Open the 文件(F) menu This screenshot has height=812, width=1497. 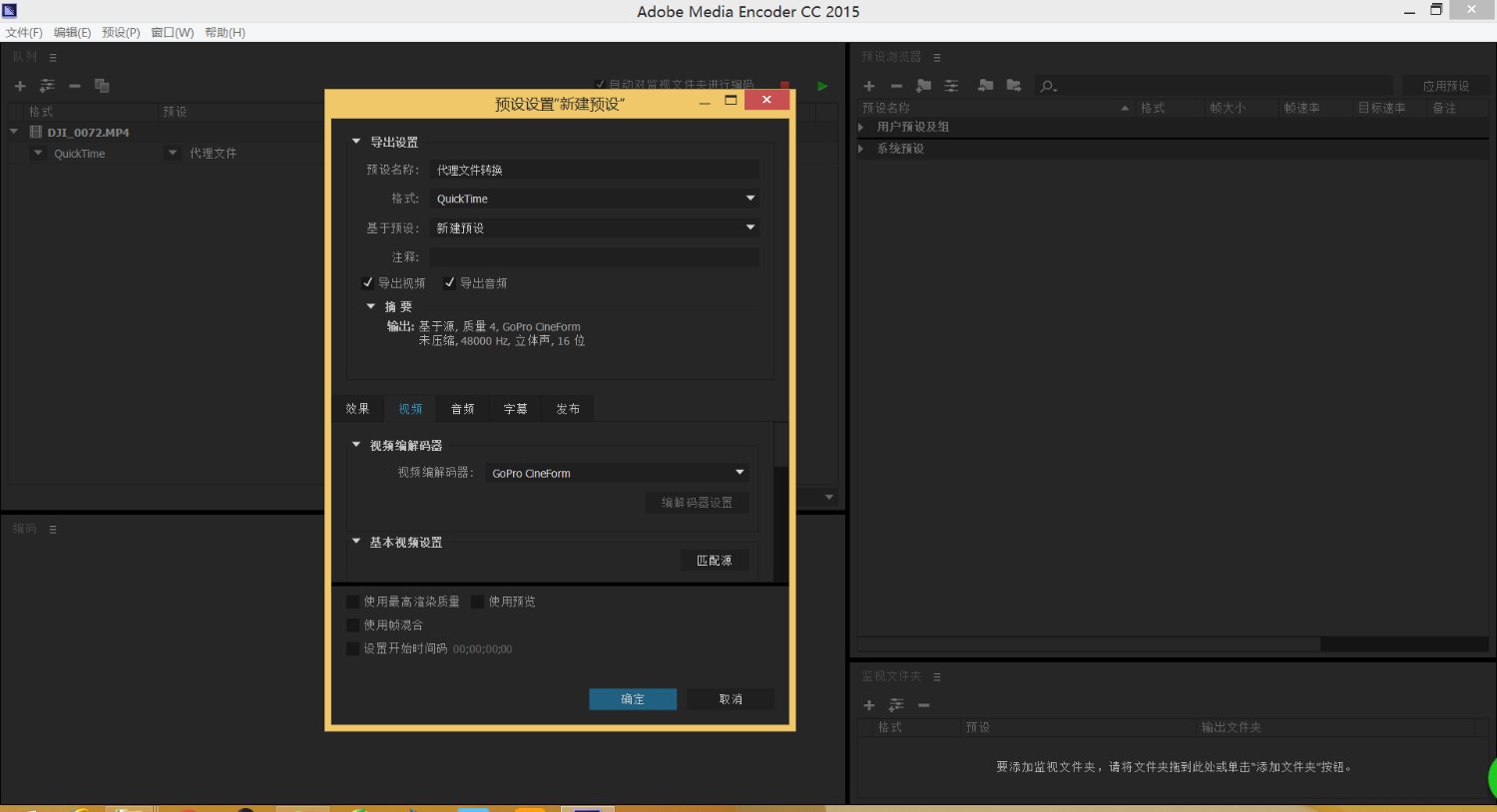click(x=24, y=33)
